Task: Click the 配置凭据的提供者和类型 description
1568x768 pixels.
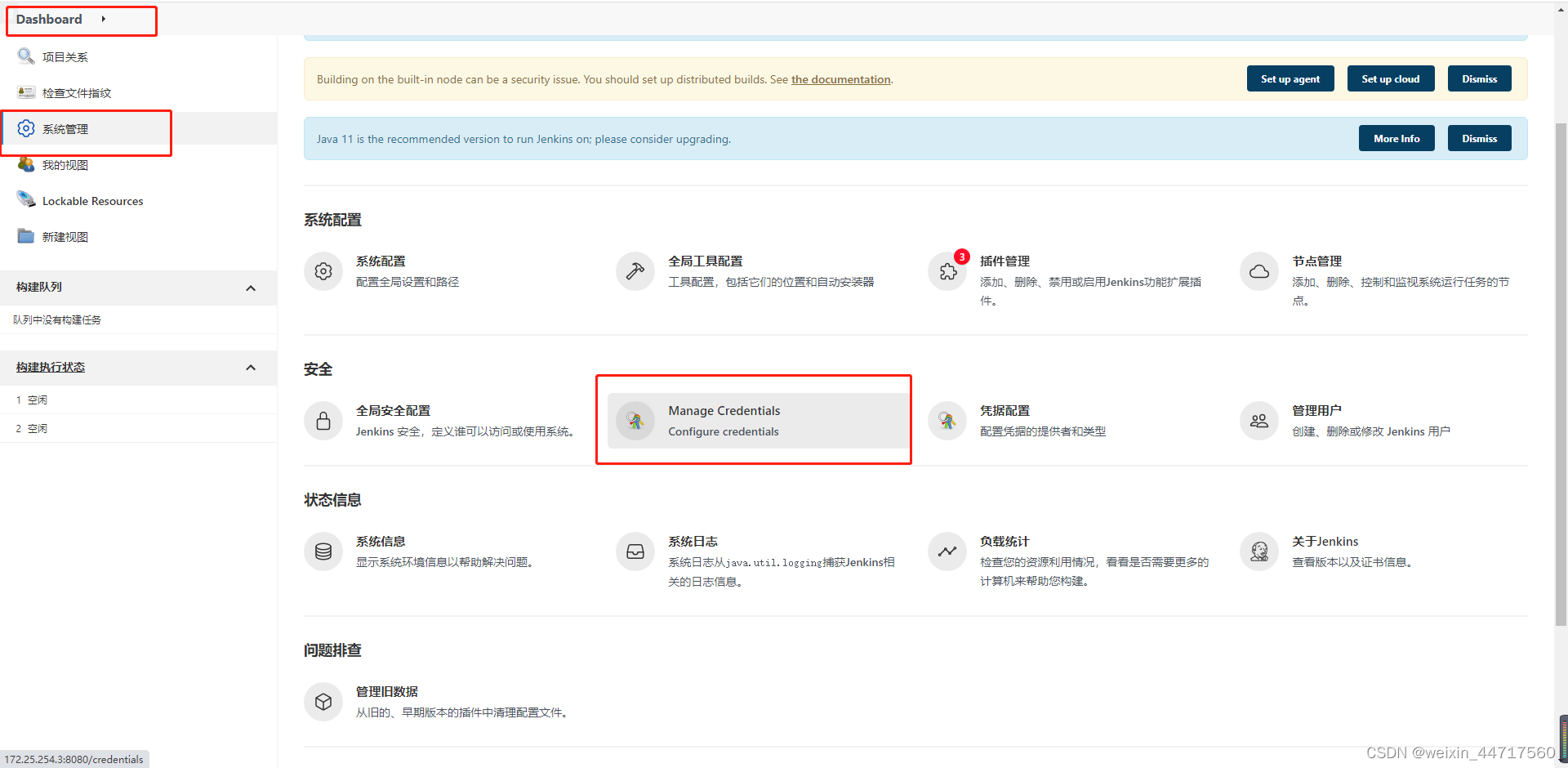Action: [x=1043, y=431]
